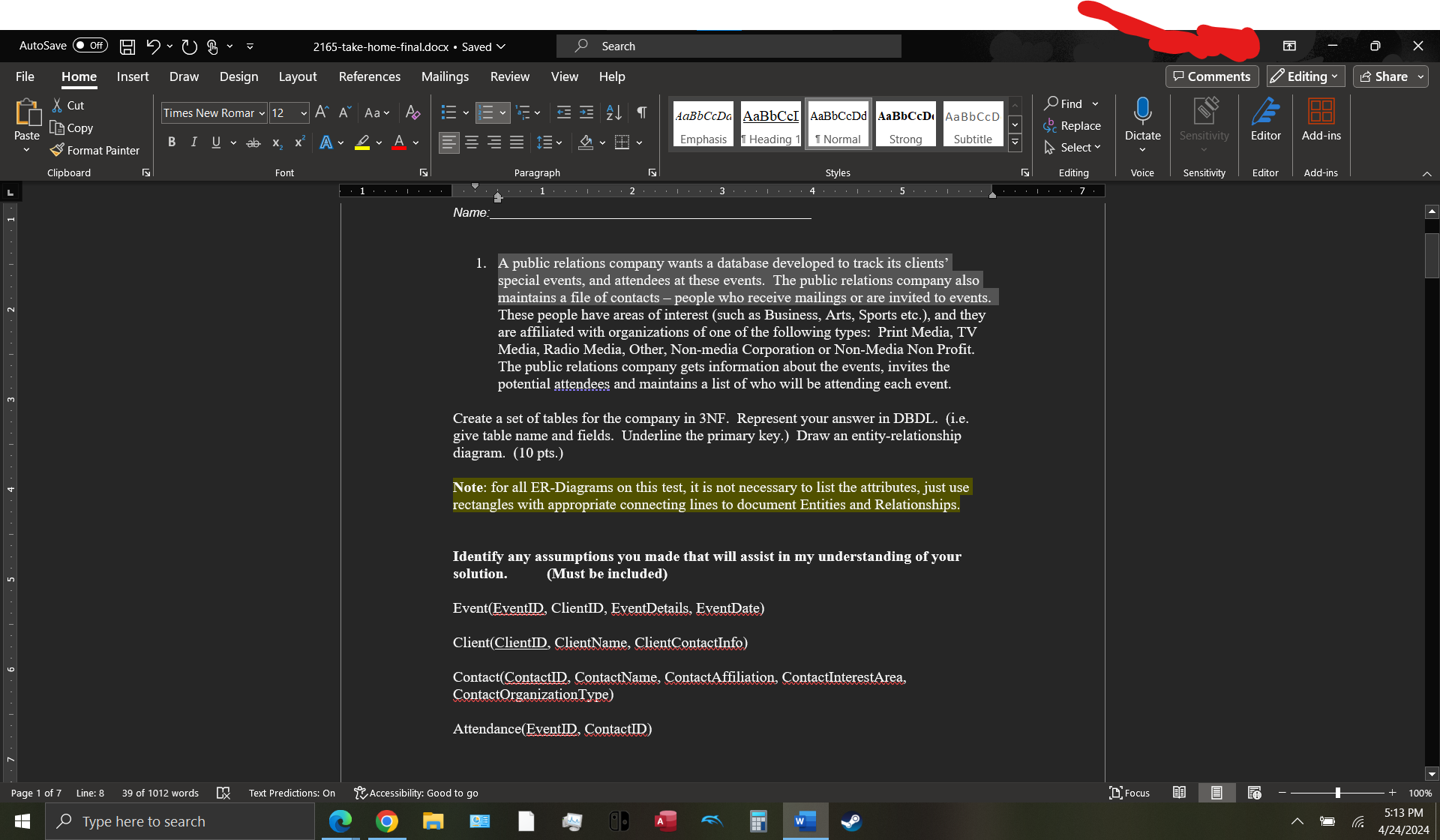The width and height of the screenshot is (1440, 840).
Task: Click the Strikethrough formatting icon
Action: pyautogui.click(x=253, y=142)
